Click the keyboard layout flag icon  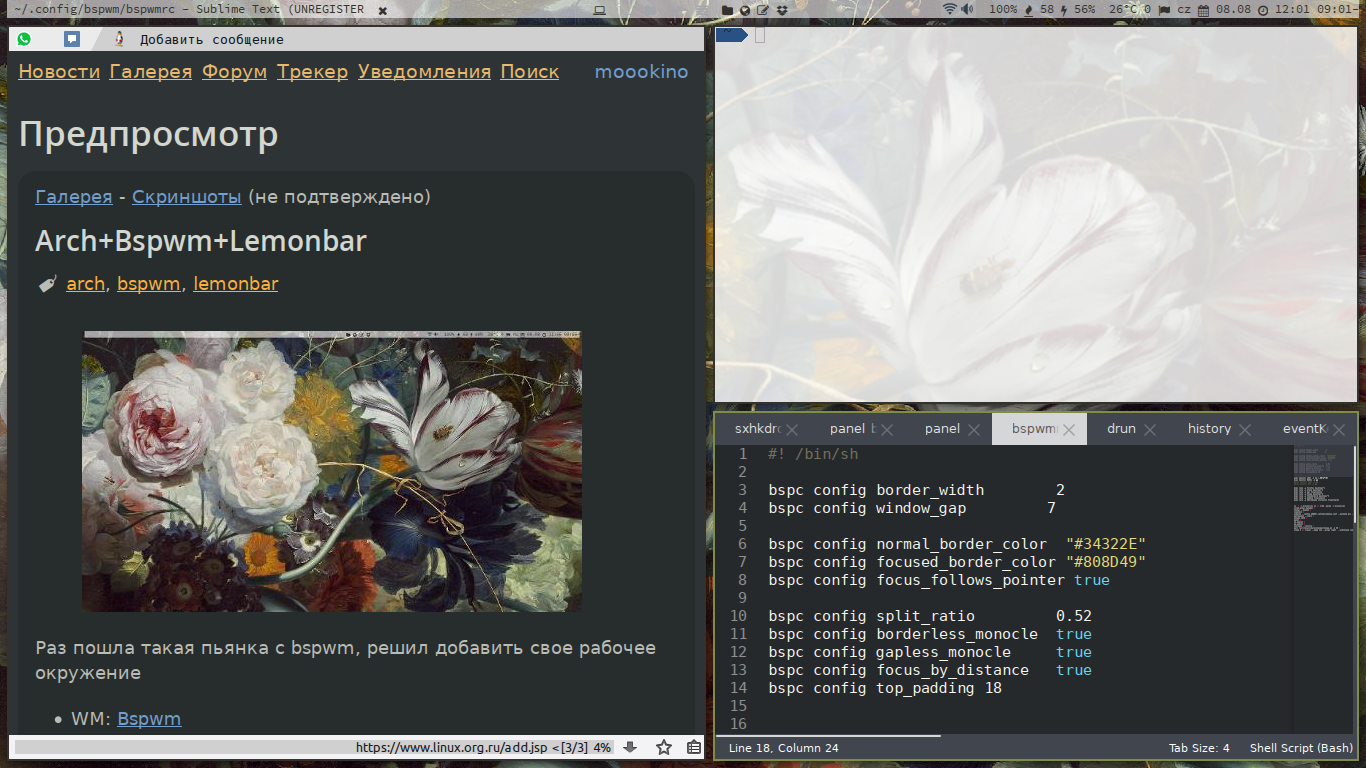1164,10
